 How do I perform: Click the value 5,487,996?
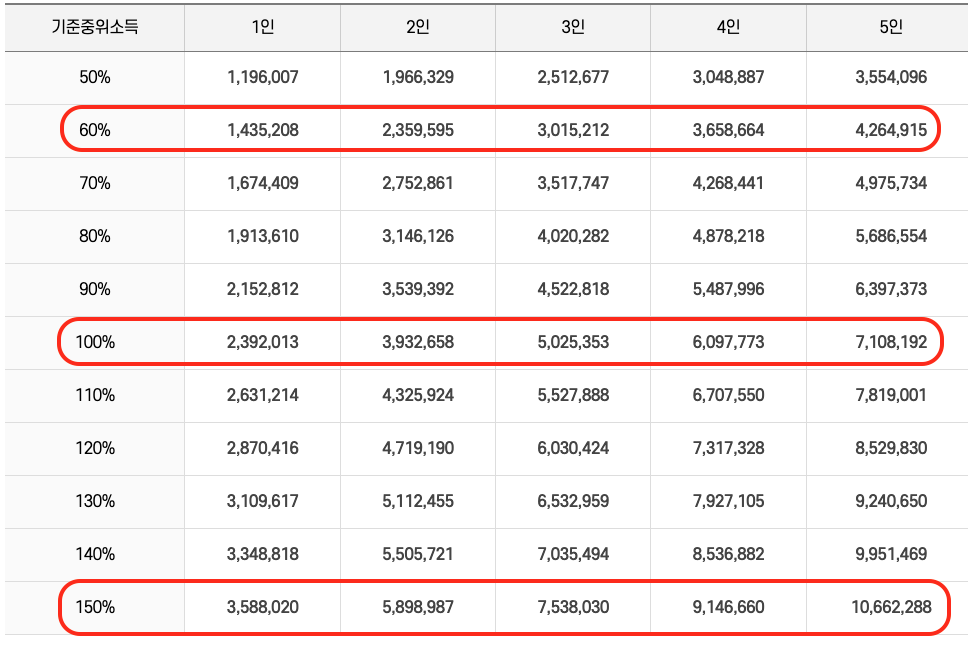pos(728,289)
